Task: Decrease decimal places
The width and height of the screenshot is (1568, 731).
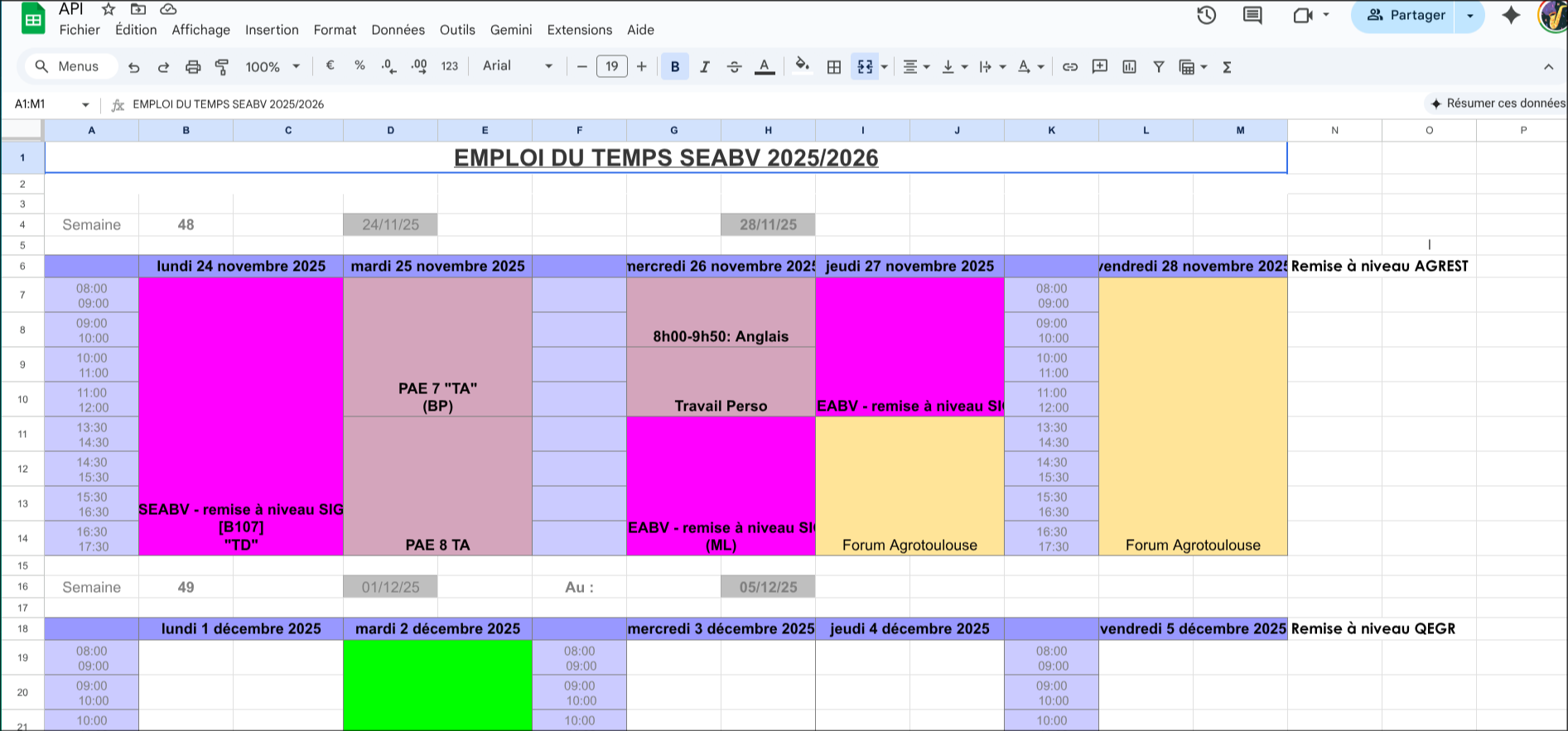Action: 389,66
